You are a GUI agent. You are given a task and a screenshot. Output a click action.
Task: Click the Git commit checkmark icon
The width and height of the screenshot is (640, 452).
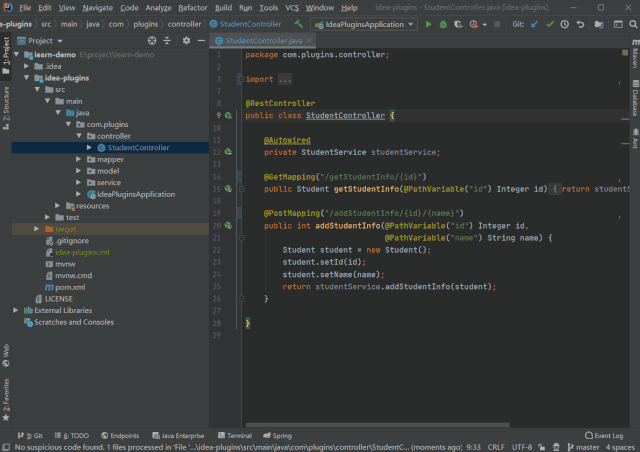click(x=549, y=23)
